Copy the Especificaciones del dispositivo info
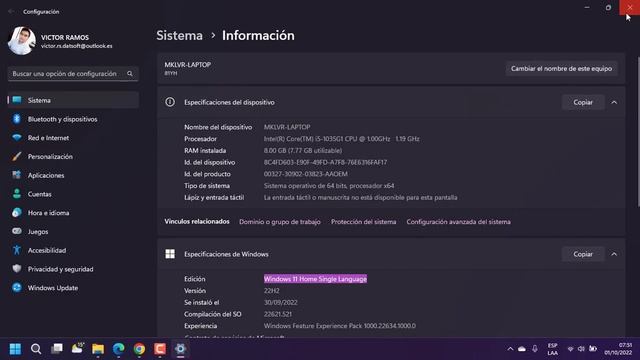The width and height of the screenshot is (640, 360). click(583, 102)
